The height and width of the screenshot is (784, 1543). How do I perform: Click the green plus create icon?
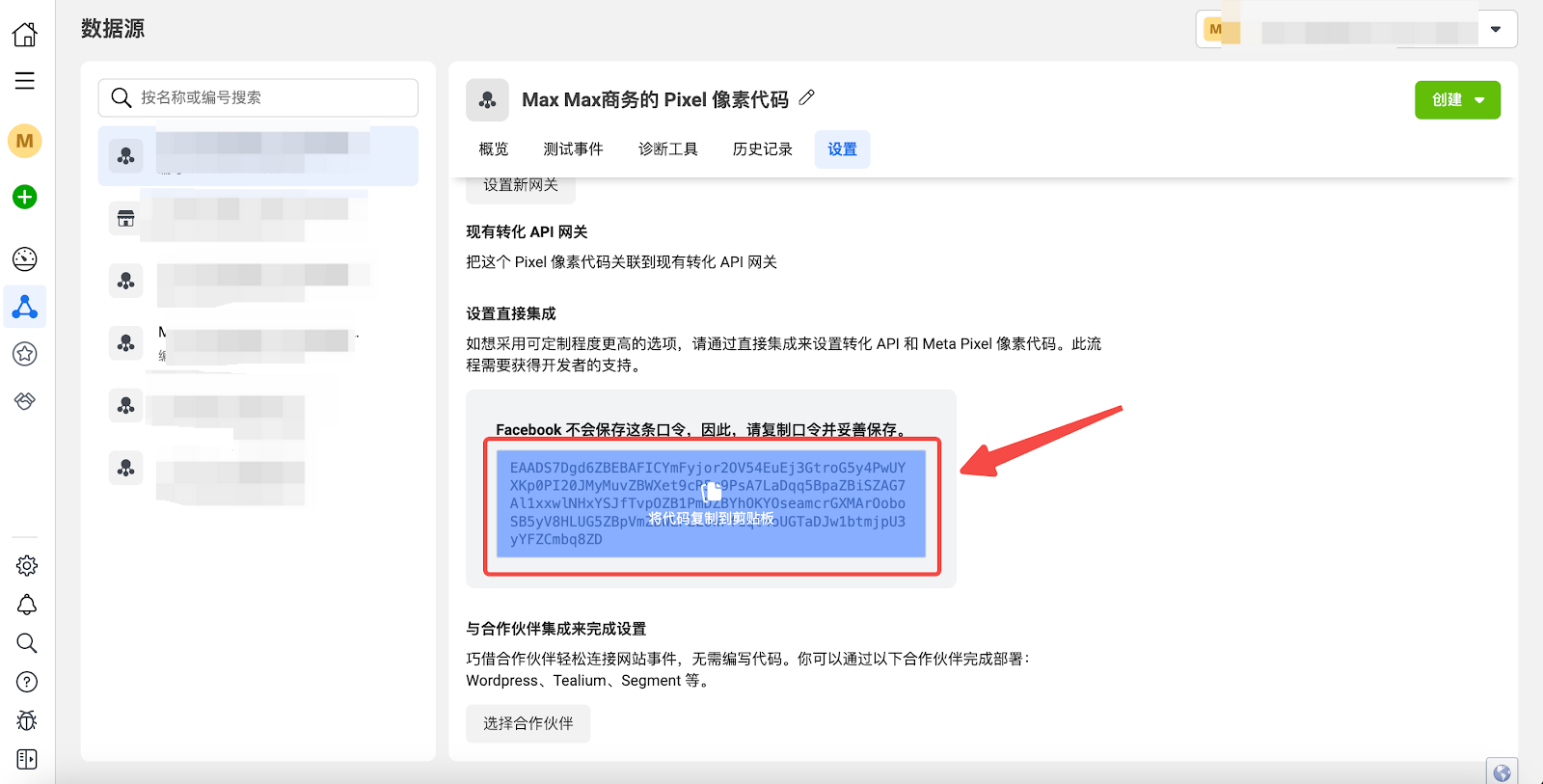coord(25,197)
